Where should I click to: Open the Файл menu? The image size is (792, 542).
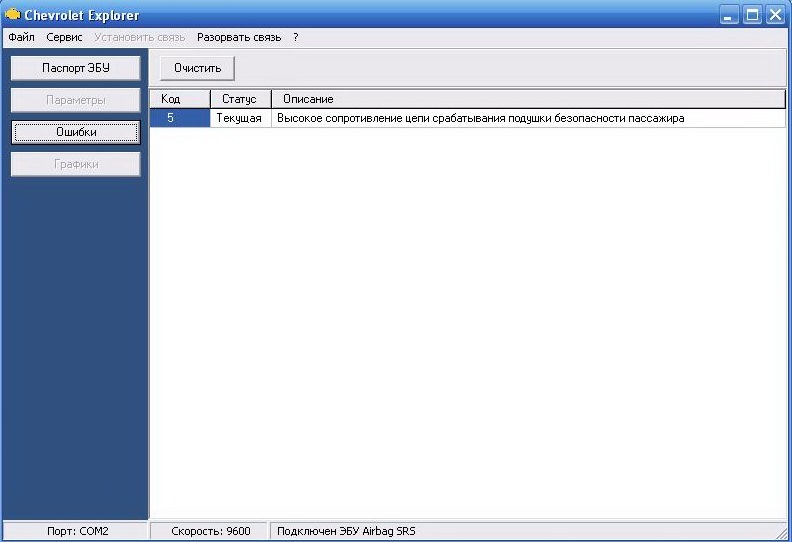click(21, 37)
